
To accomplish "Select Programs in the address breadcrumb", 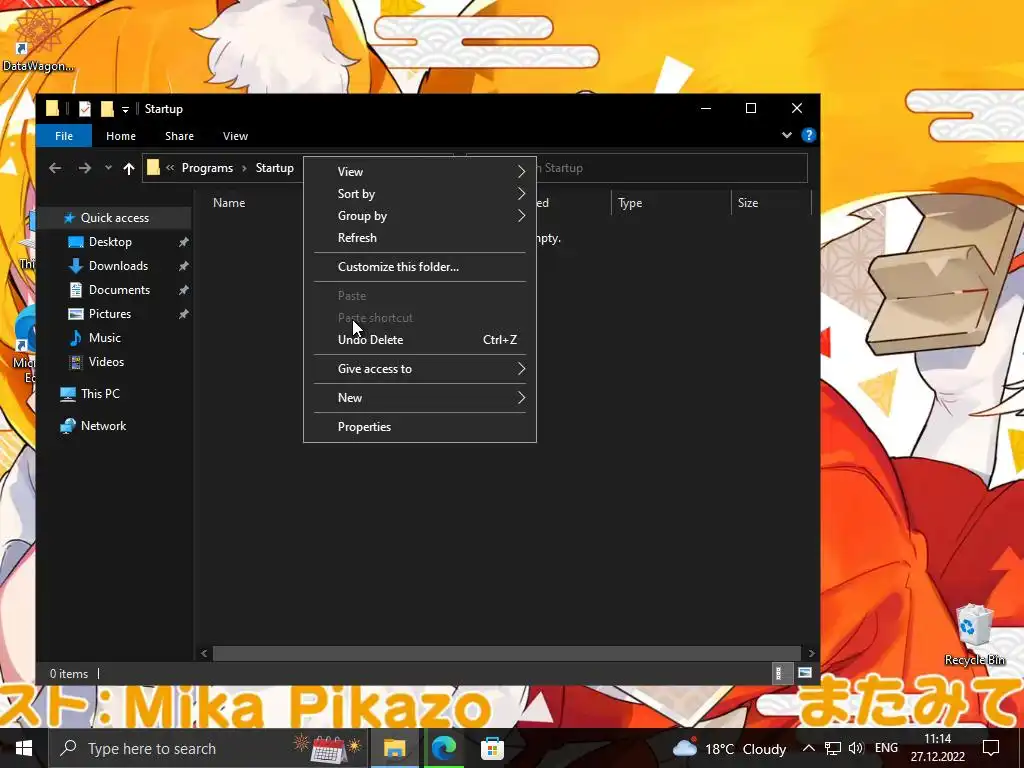I will pos(207,168).
